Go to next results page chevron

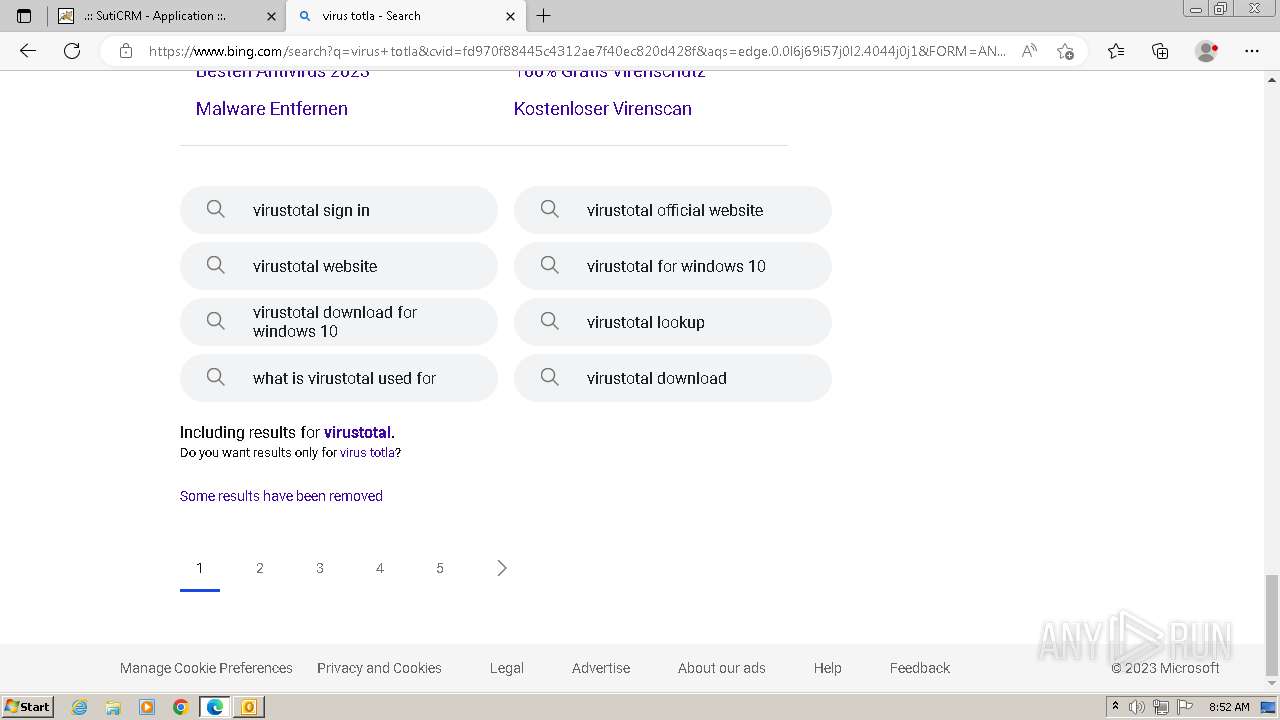[x=502, y=568]
